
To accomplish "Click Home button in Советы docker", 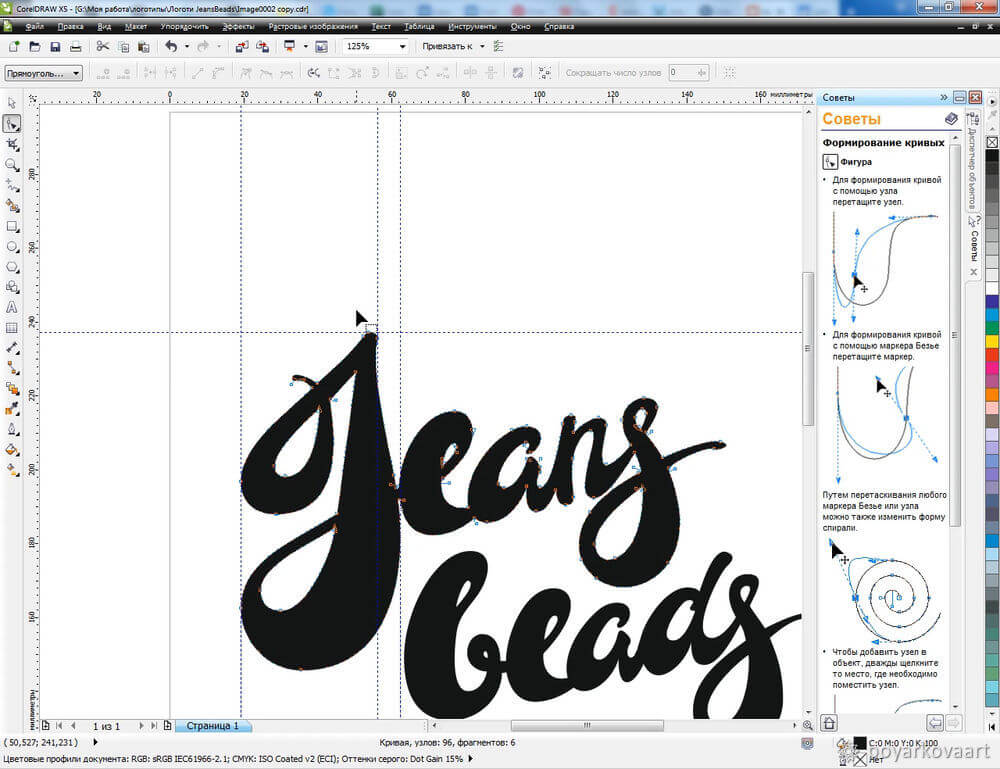I will (x=829, y=723).
